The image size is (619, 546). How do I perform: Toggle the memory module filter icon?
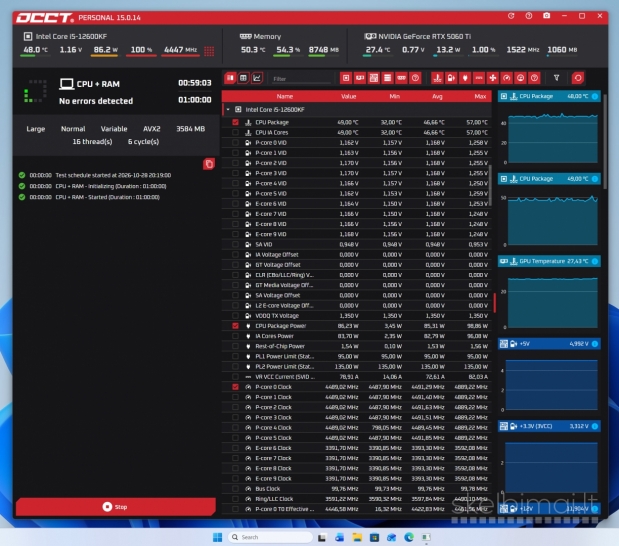[x=401, y=78]
